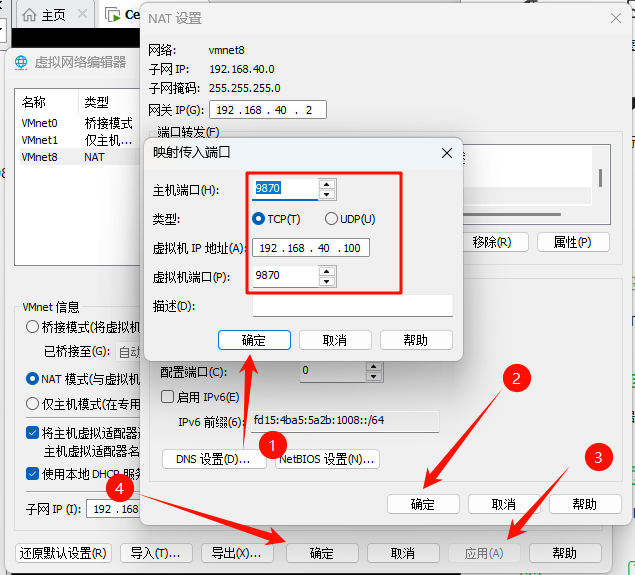Decrease virtual machine port with down arrow
Viewport: 635px width, 575px height.
326,281
